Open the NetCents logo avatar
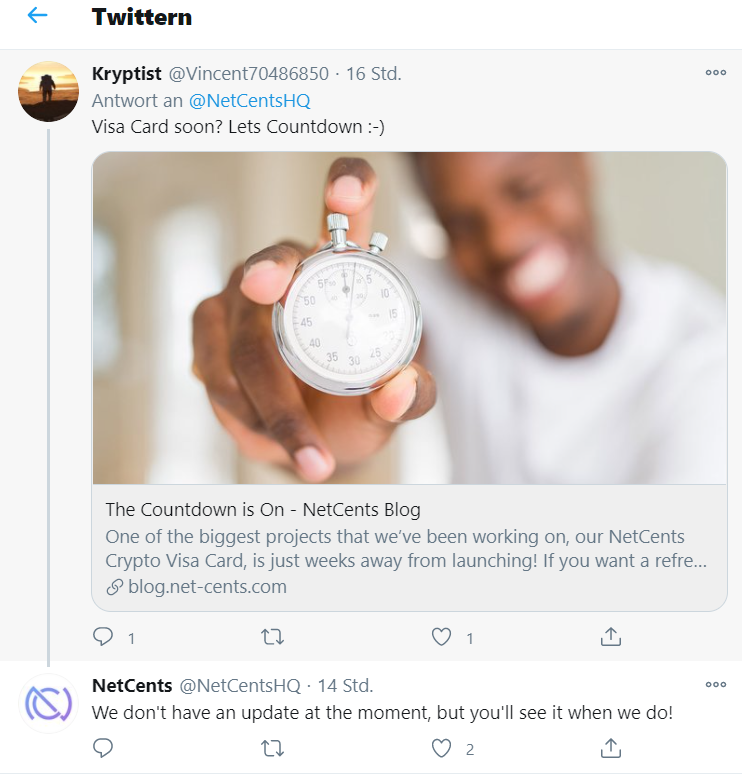 [x=48, y=704]
